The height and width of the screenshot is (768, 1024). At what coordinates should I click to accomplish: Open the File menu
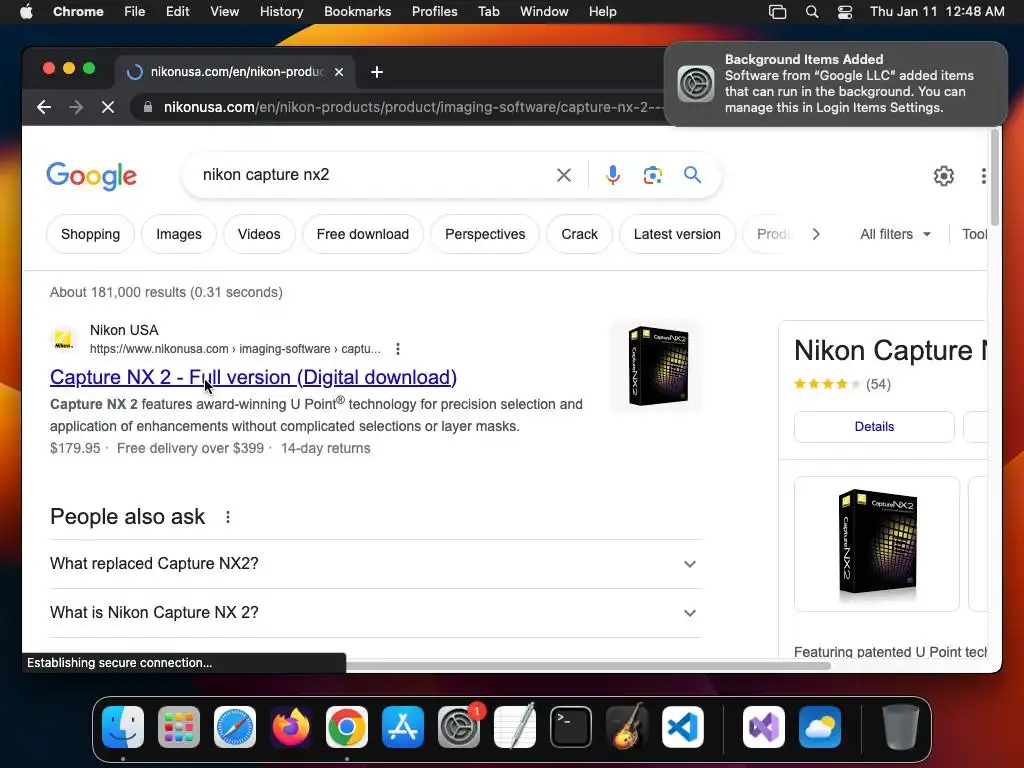(135, 12)
